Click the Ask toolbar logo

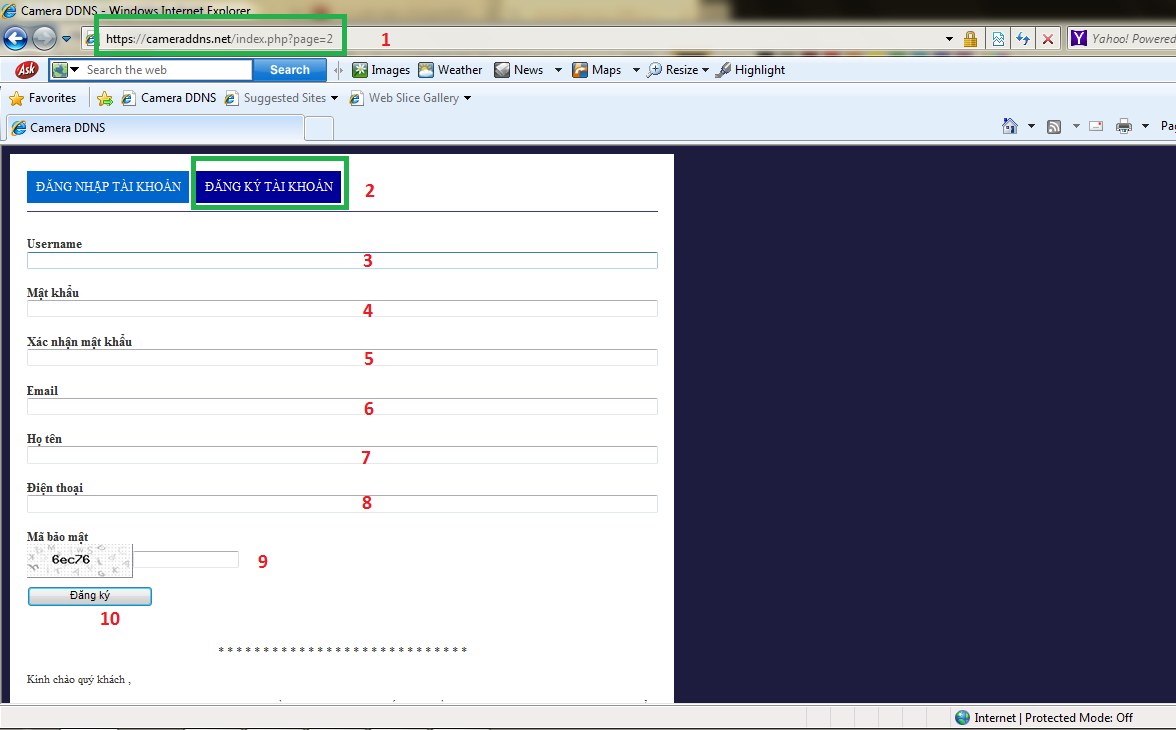tap(27, 70)
